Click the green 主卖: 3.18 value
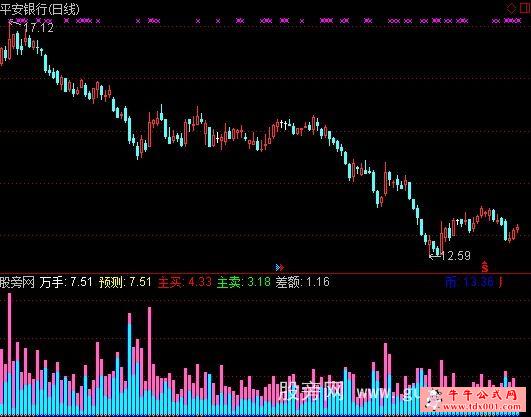Screen dimensions: 531x417 [243, 282]
